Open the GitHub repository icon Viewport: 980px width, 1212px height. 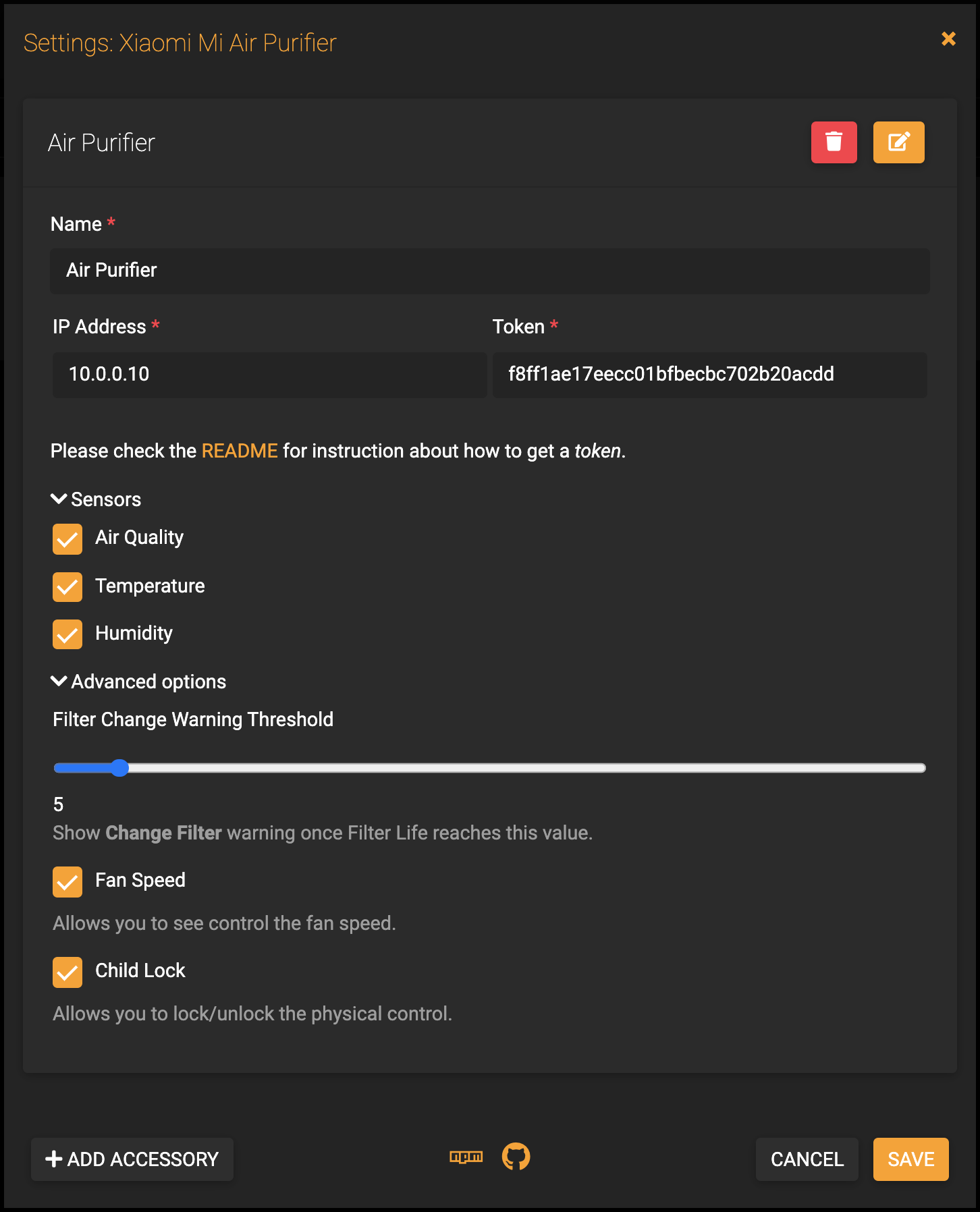coord(516,1157)
